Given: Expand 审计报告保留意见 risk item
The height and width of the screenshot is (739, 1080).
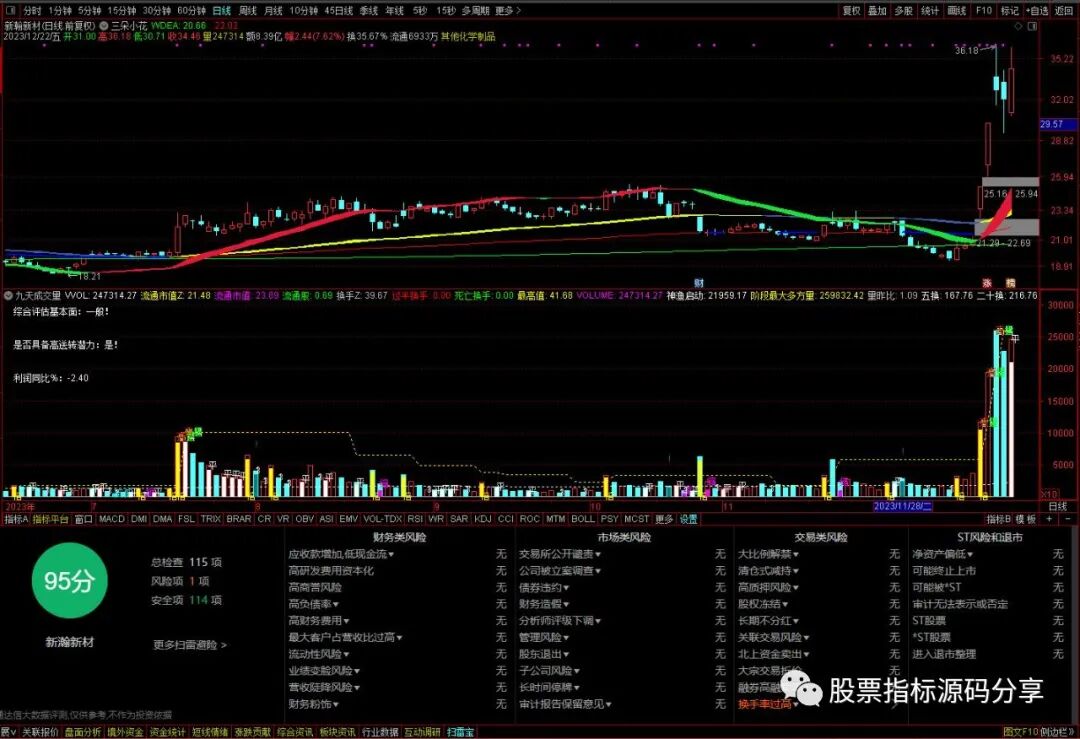Looking at the screenshot, I should tap(565, 704).
